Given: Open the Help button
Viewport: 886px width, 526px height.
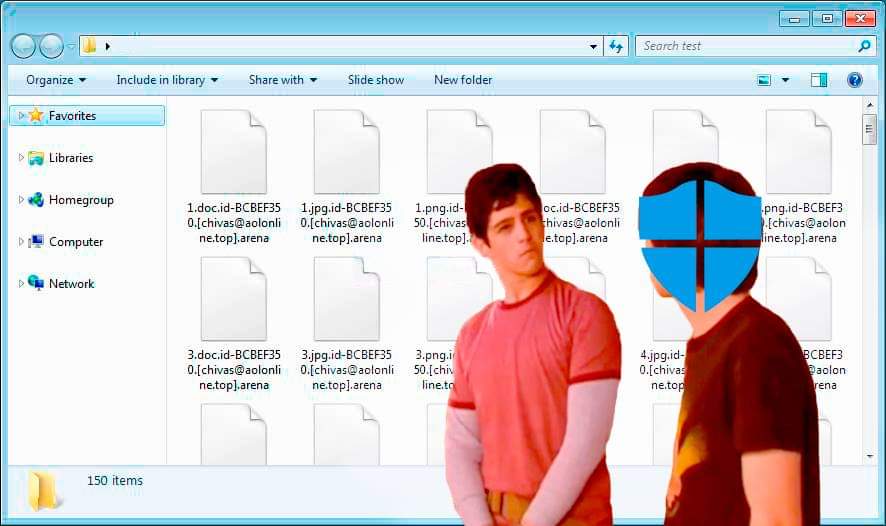Looking at the screenshot, I should click(855, 80).
